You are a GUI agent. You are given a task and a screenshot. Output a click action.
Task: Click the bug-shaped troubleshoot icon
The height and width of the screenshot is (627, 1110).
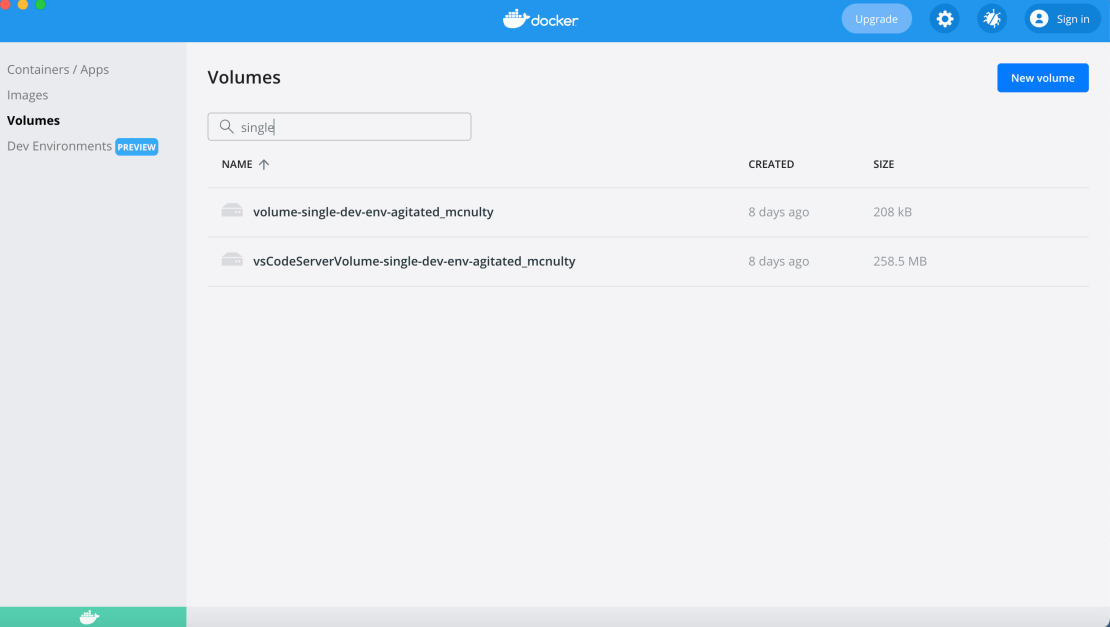[x=991, y=19]
